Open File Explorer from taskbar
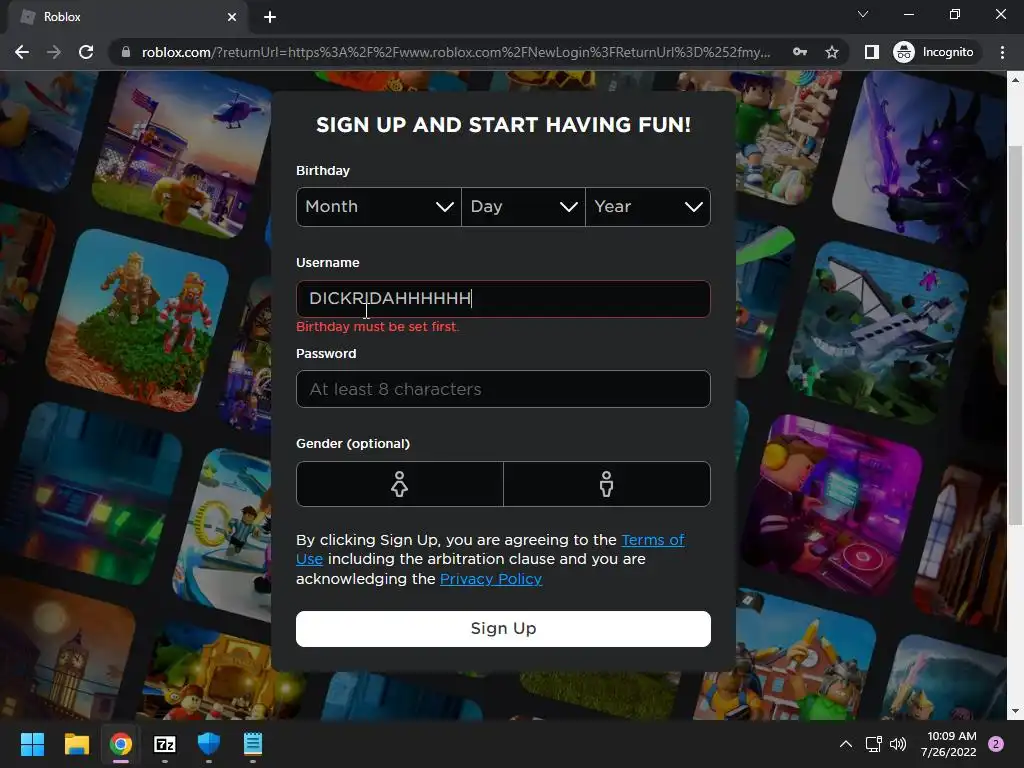The image size is (1024, 768). tap(76, 744)
